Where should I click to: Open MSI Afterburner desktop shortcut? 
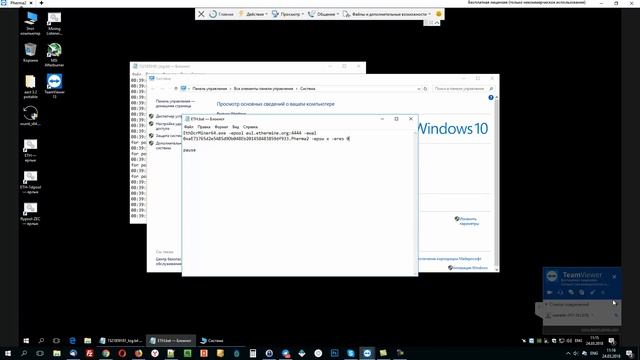54,55
